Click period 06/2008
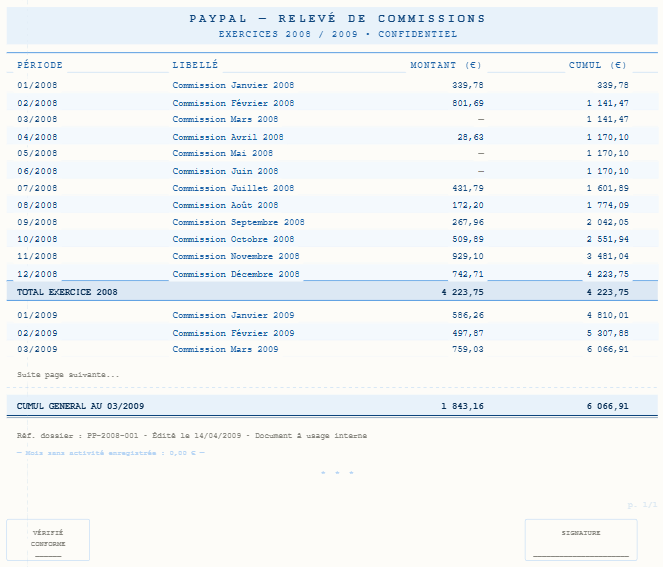Screen dimensions: 663x567 (x=37, y=171)
